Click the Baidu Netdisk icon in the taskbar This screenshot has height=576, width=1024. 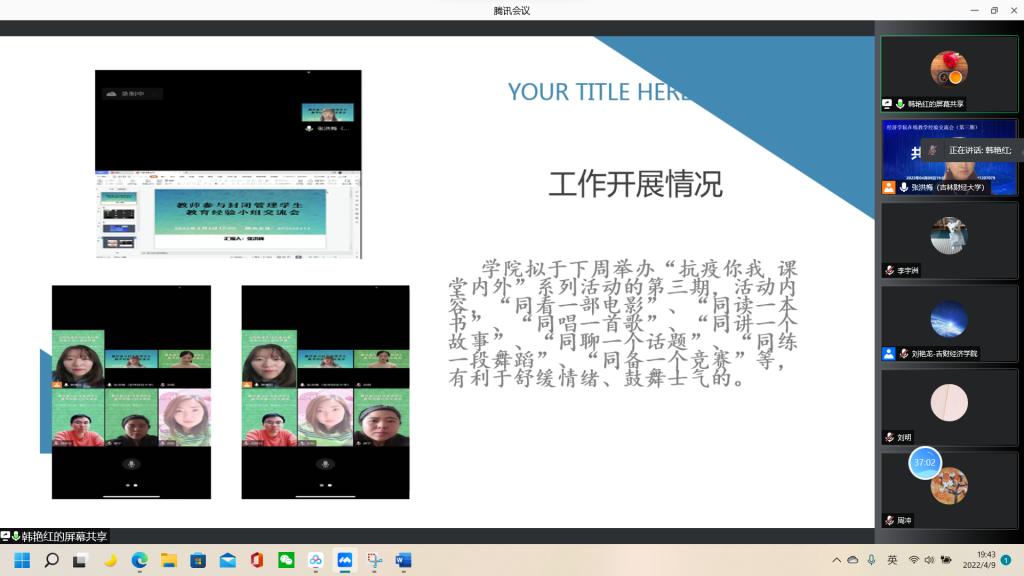pos(316,560)
